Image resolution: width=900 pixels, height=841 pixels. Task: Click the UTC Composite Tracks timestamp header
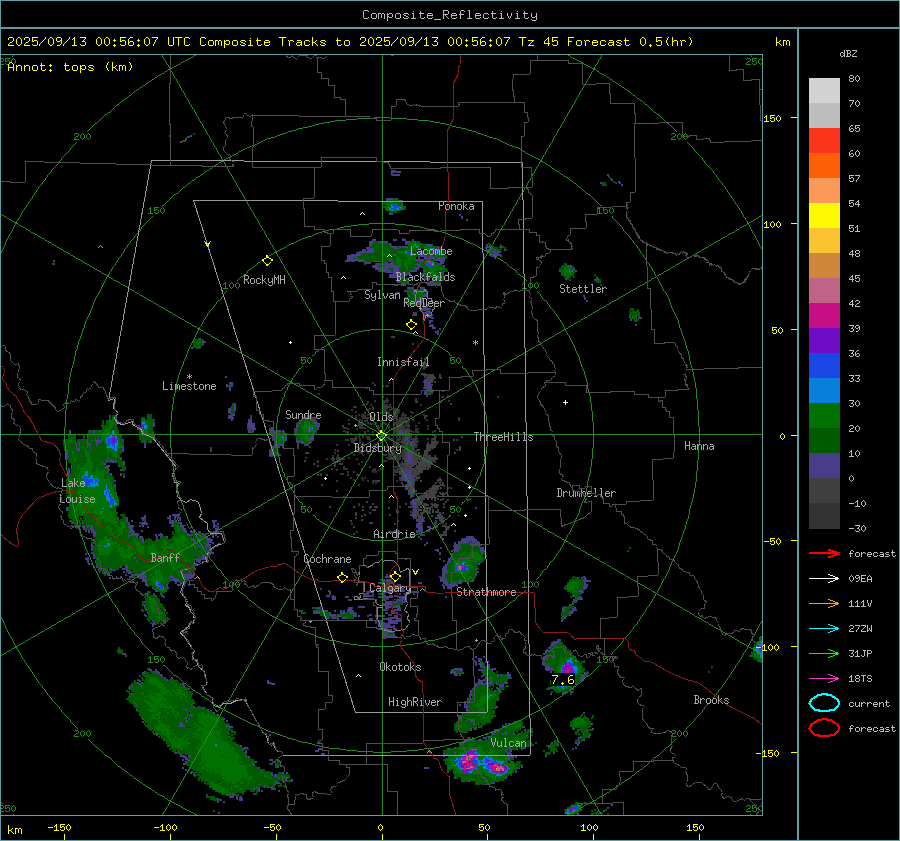tap(350, 42)
